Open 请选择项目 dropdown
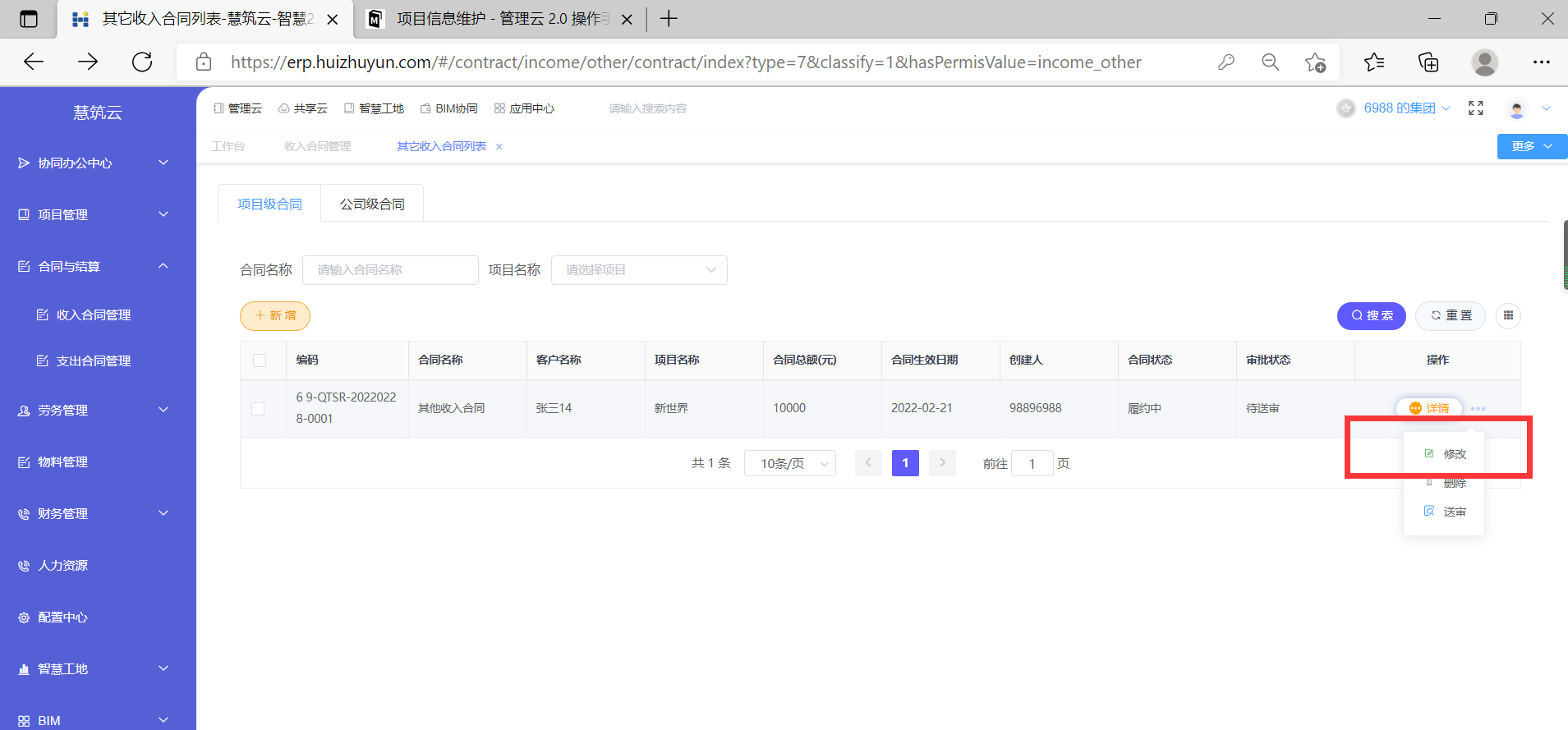Screen dimensions: 1568x730 pos(639,269)
